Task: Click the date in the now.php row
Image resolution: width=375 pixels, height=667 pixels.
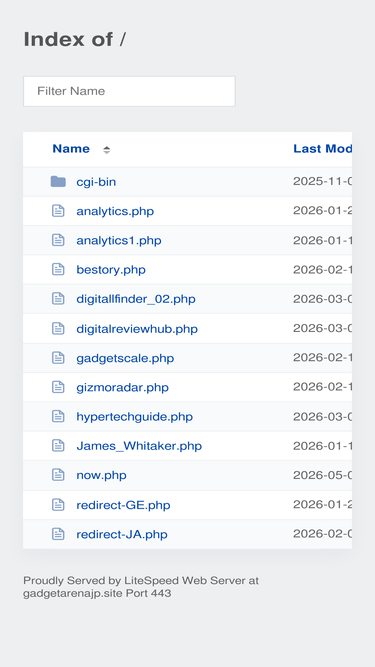Action: (323, 475)
